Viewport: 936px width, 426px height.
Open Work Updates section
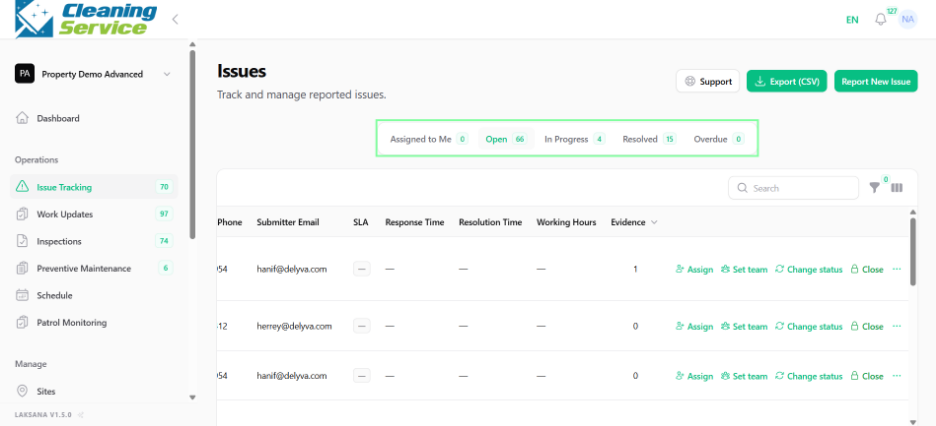tap(94, 214)
